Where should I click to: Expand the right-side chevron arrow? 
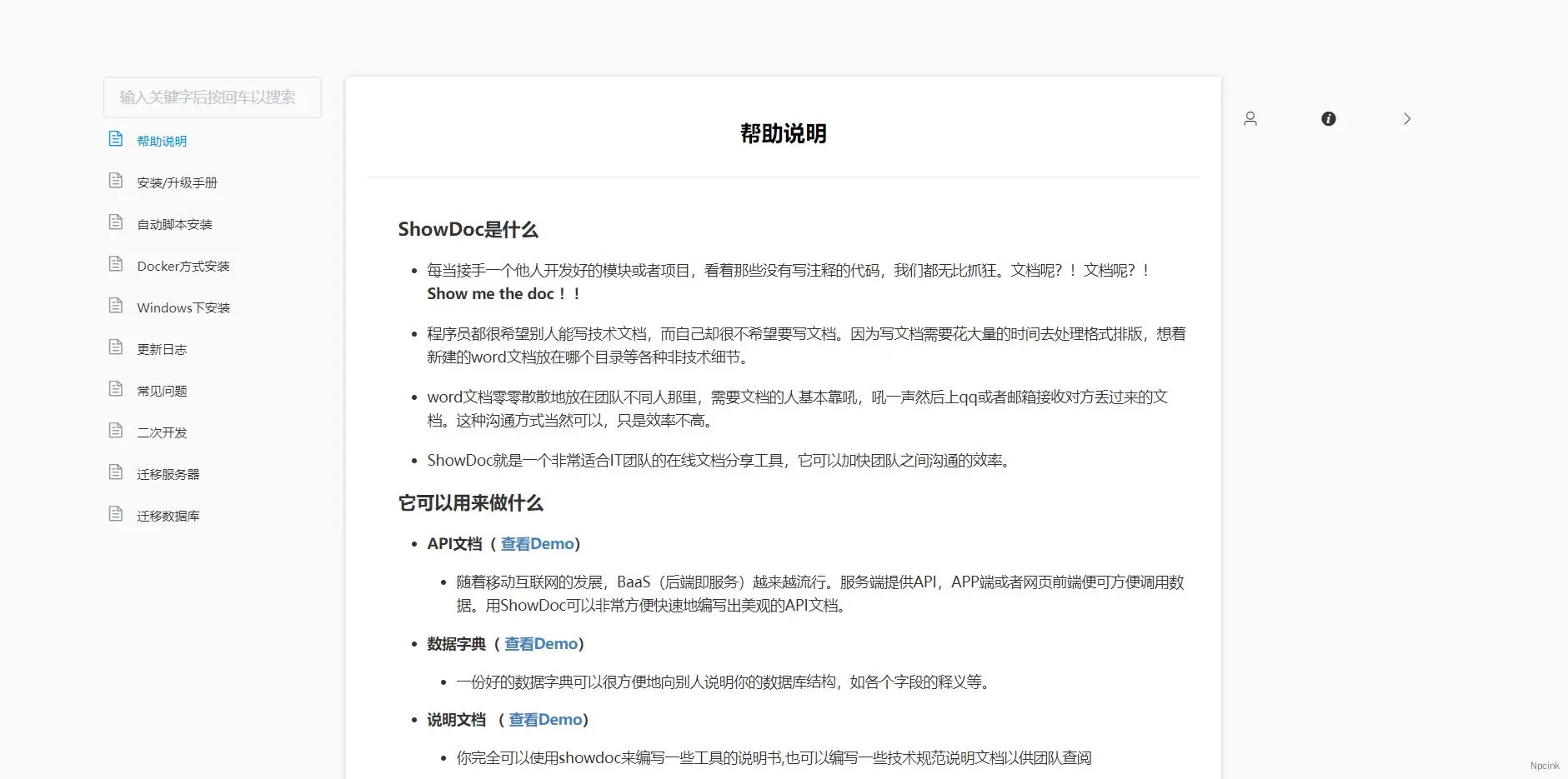click(x=1406, y=119)
